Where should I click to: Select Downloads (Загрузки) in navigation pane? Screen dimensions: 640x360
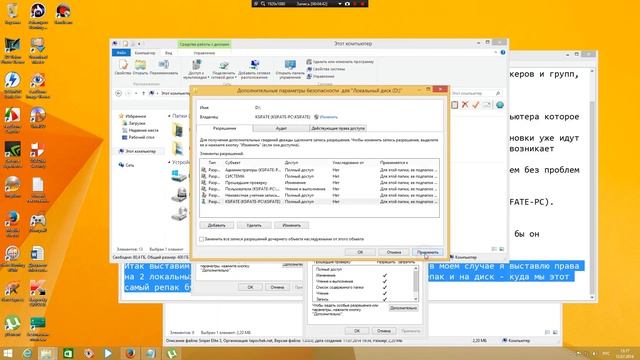(133, 123)
